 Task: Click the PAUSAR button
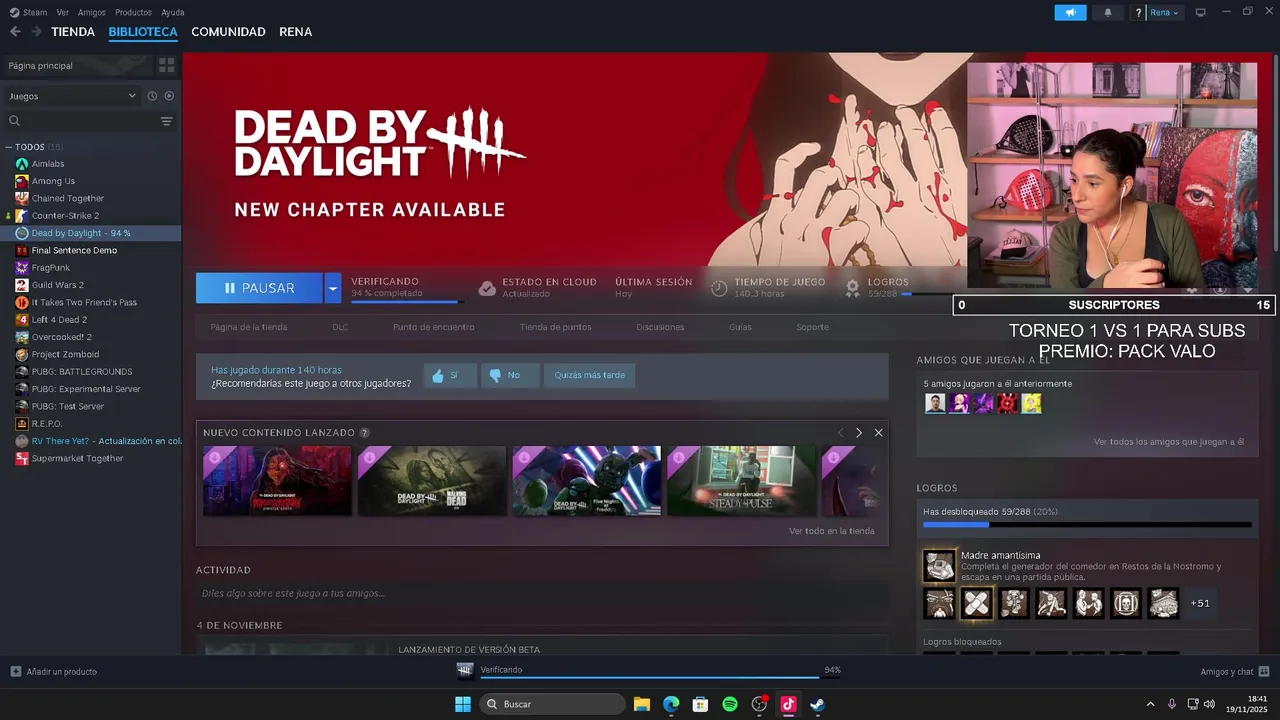[x=259, y=288]
